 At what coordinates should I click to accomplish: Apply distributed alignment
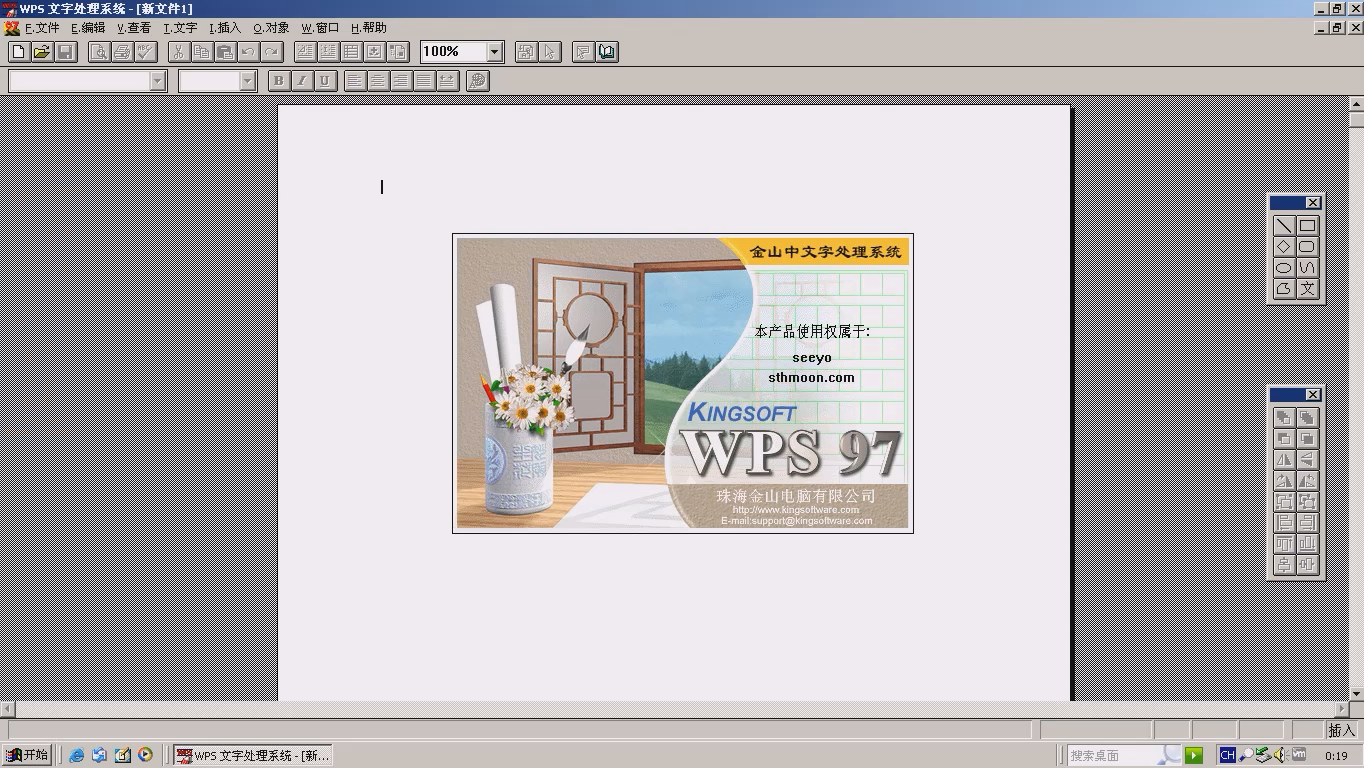click(448, 81)
